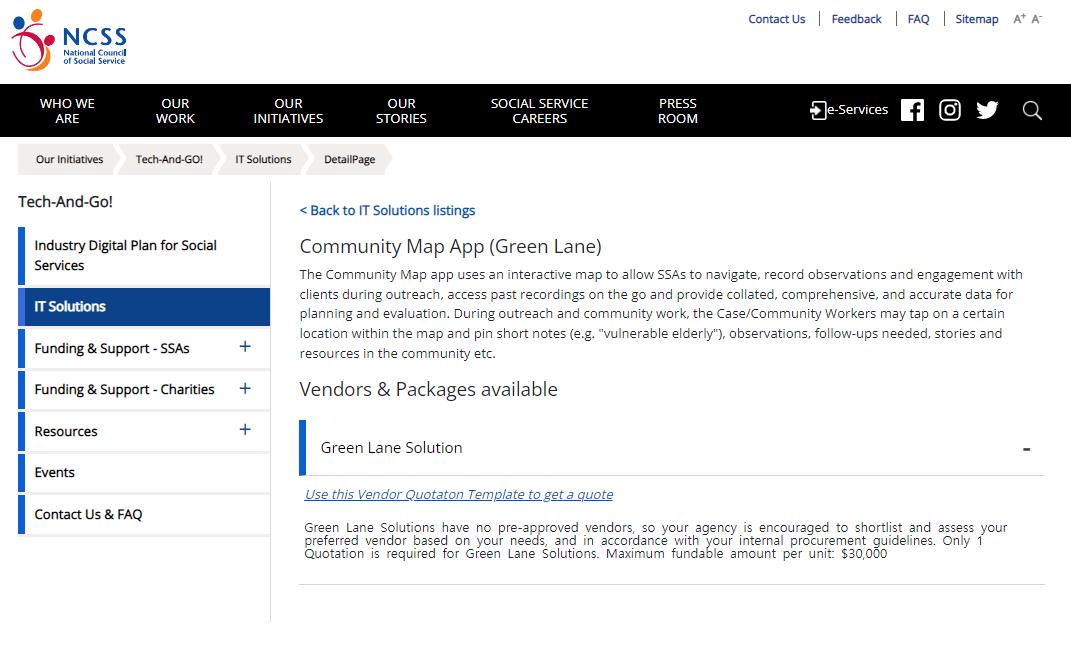
Task: Expand Funding & Support - Charities plus
Action: [x=245, y=389]
